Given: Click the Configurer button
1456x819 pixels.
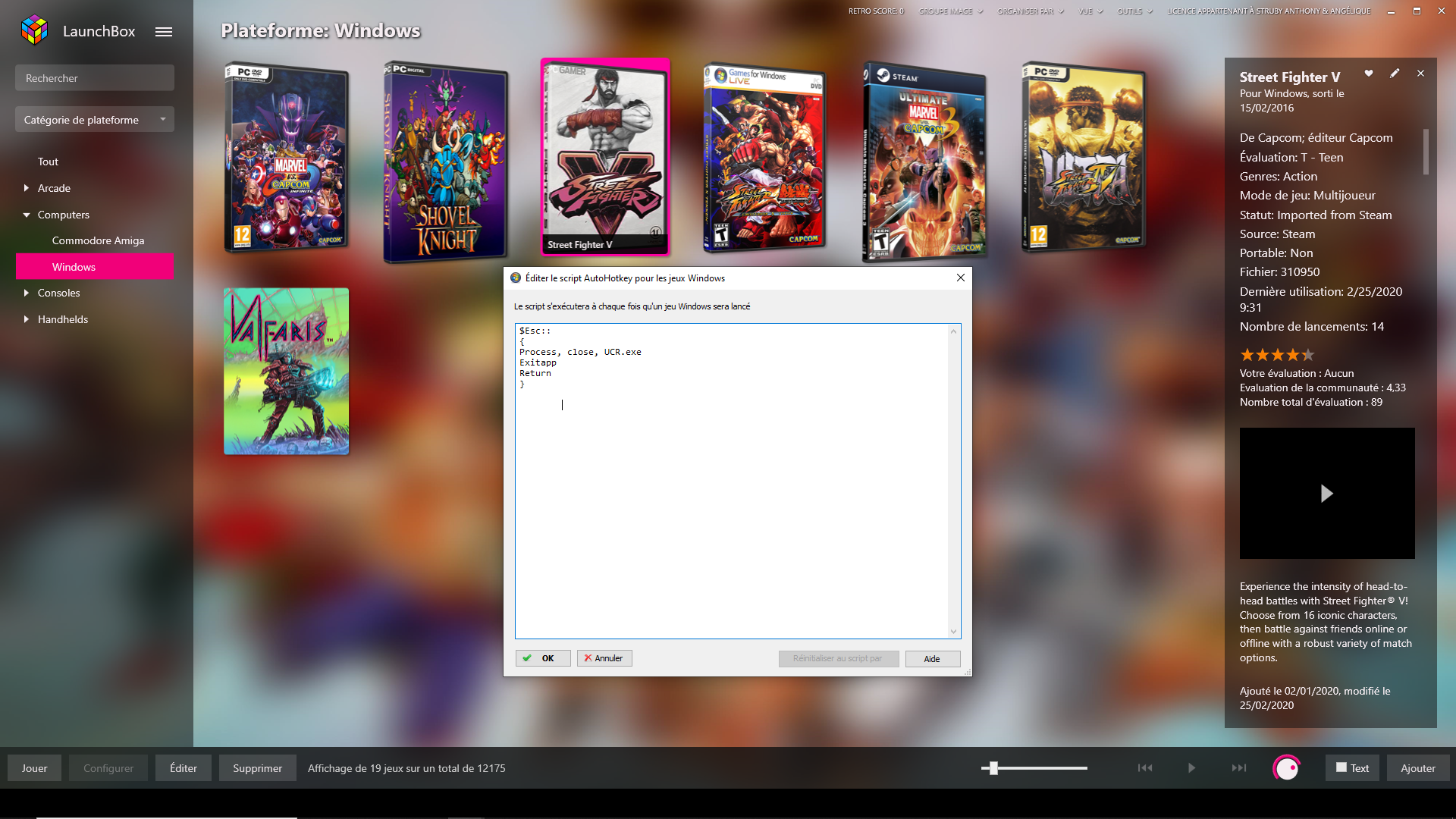Looking at the screenshot, I should [108, 768].
